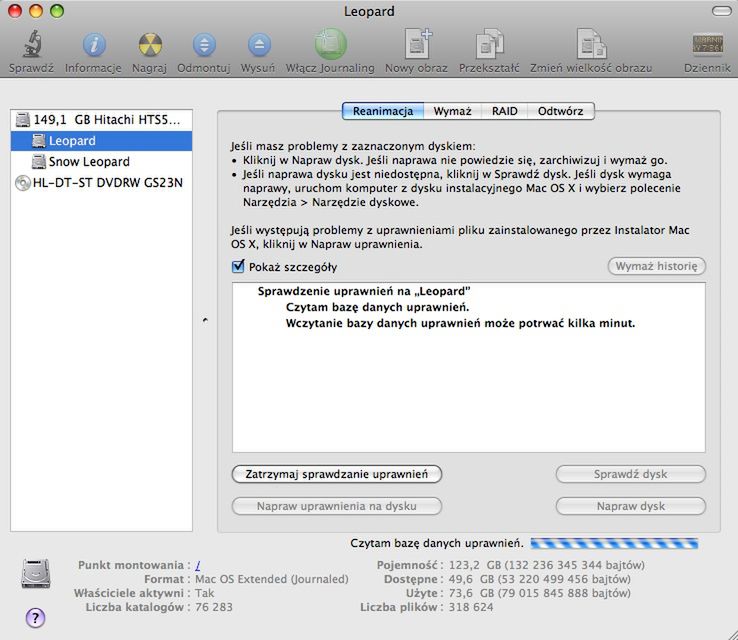Click the log line "Wczytanie bazy danych uprawnień może potrwać kilka minut."
Image resolution: width=738 pixels, height=640 pixels.
click(460, 323)
